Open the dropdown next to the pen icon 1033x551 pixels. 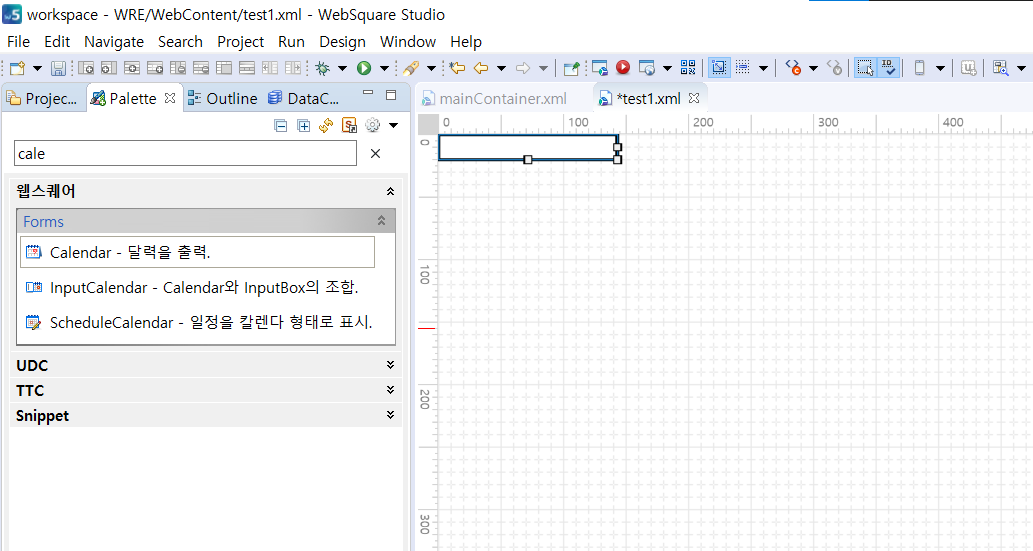[x=432, y=68]
